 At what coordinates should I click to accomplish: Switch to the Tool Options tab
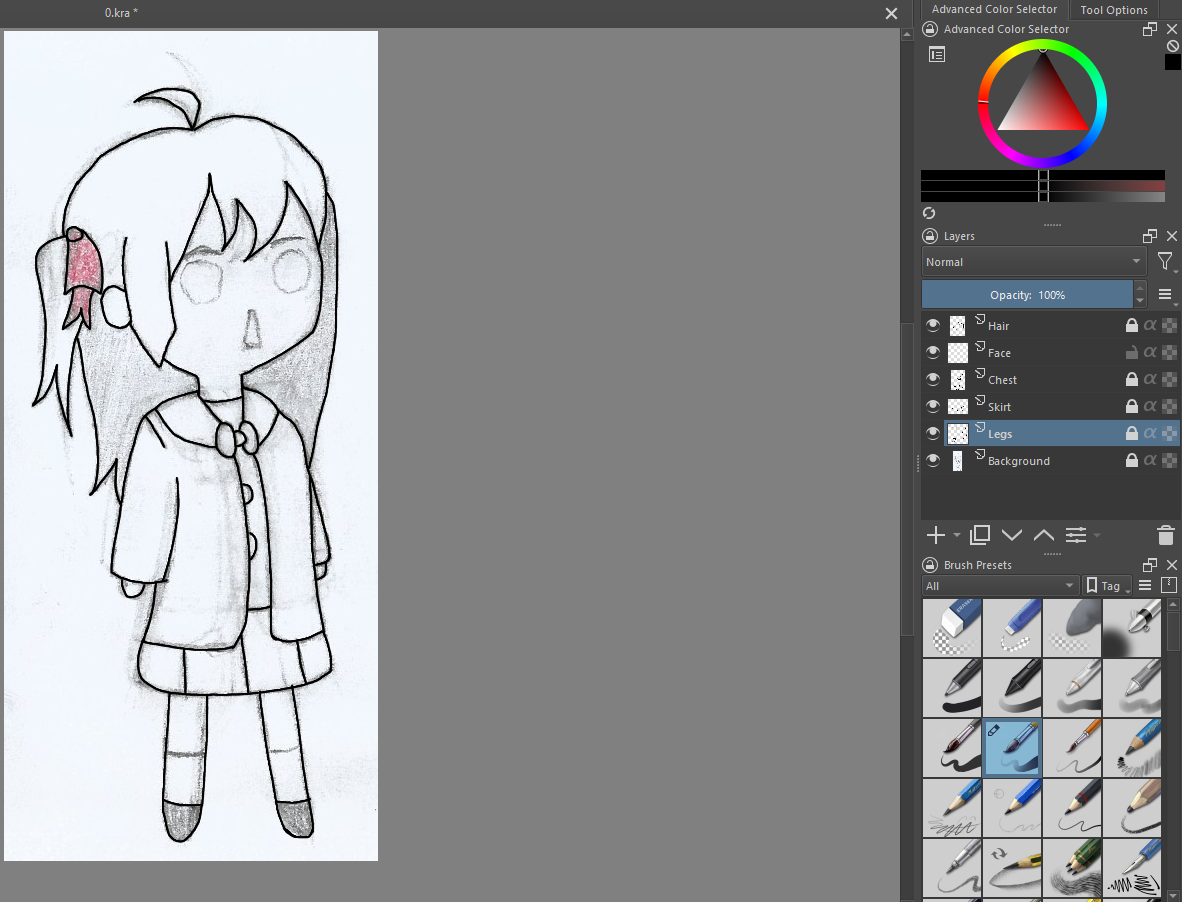pos(1114,10)
